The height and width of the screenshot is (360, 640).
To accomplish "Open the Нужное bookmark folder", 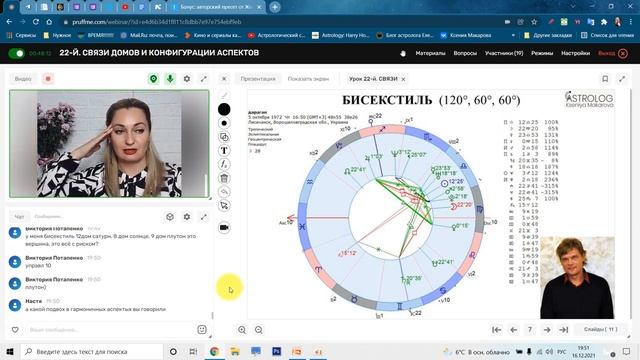I will click(58, 36).
